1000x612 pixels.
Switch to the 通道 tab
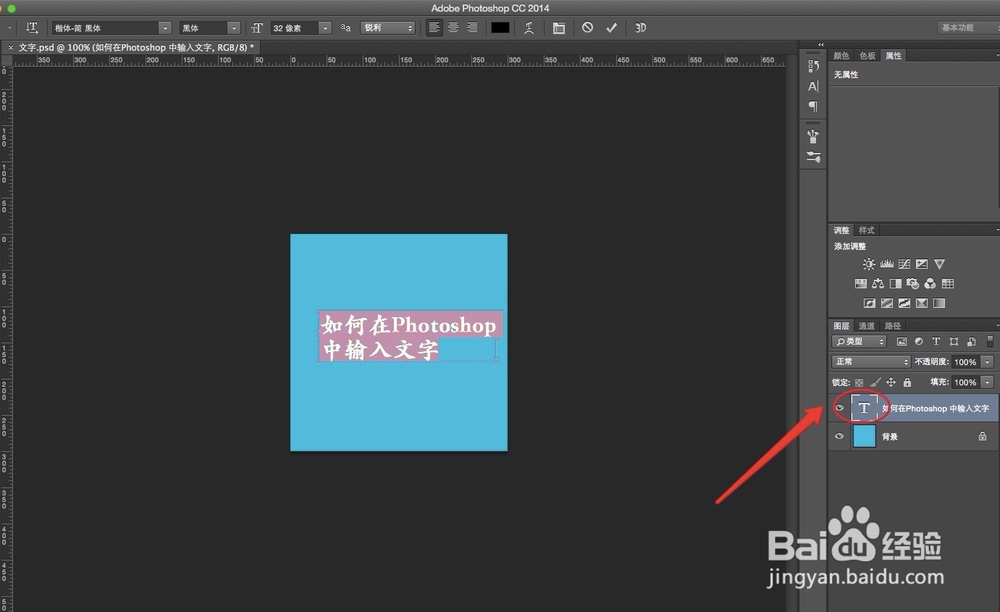[866, 326]
